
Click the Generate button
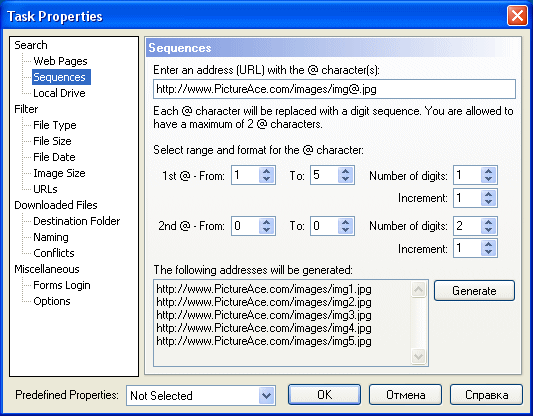point(474,291)
